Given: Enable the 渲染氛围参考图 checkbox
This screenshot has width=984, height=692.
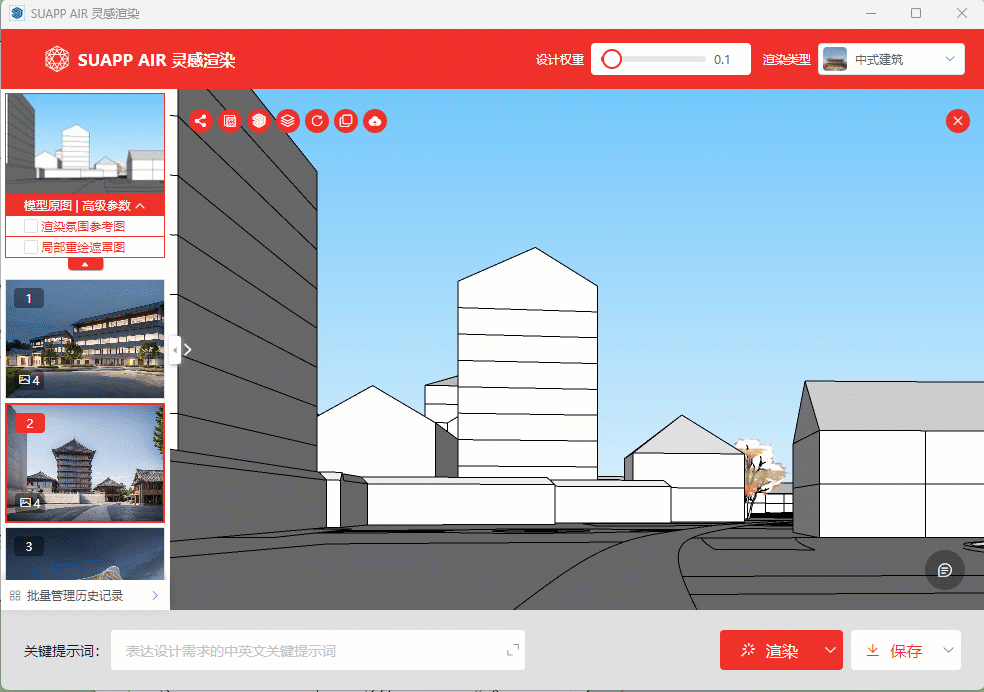Looking at the screenshot, I should pos(30,226).
